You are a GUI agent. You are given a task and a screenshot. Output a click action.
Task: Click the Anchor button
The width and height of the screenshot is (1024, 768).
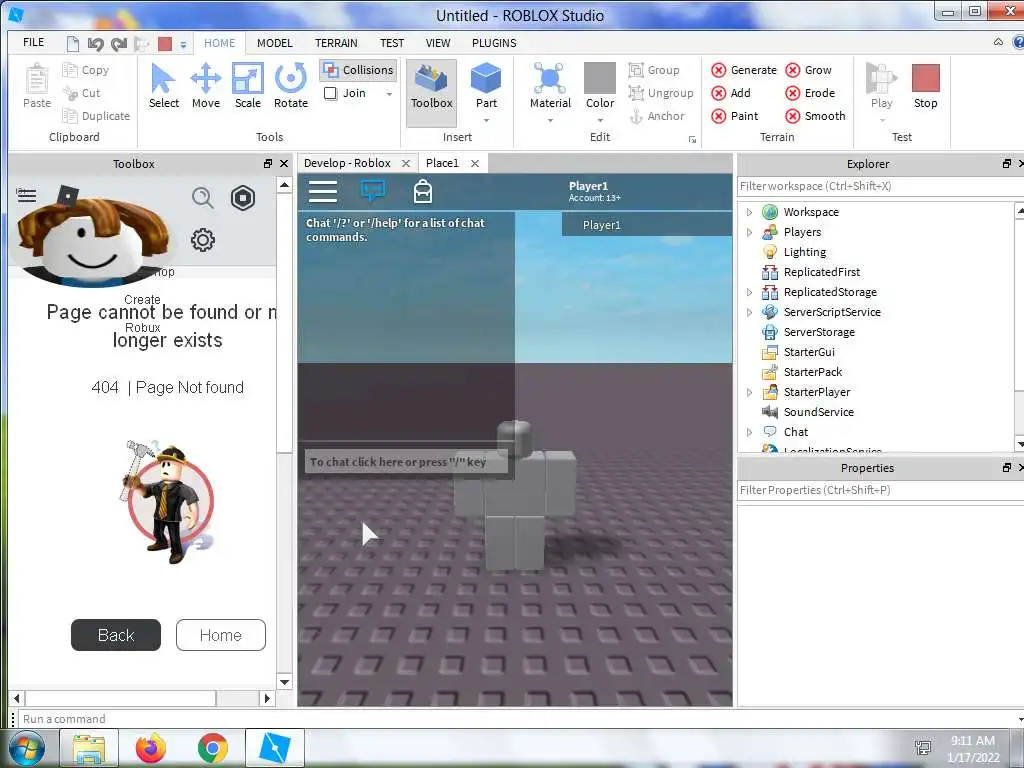[x=657, y=116]
